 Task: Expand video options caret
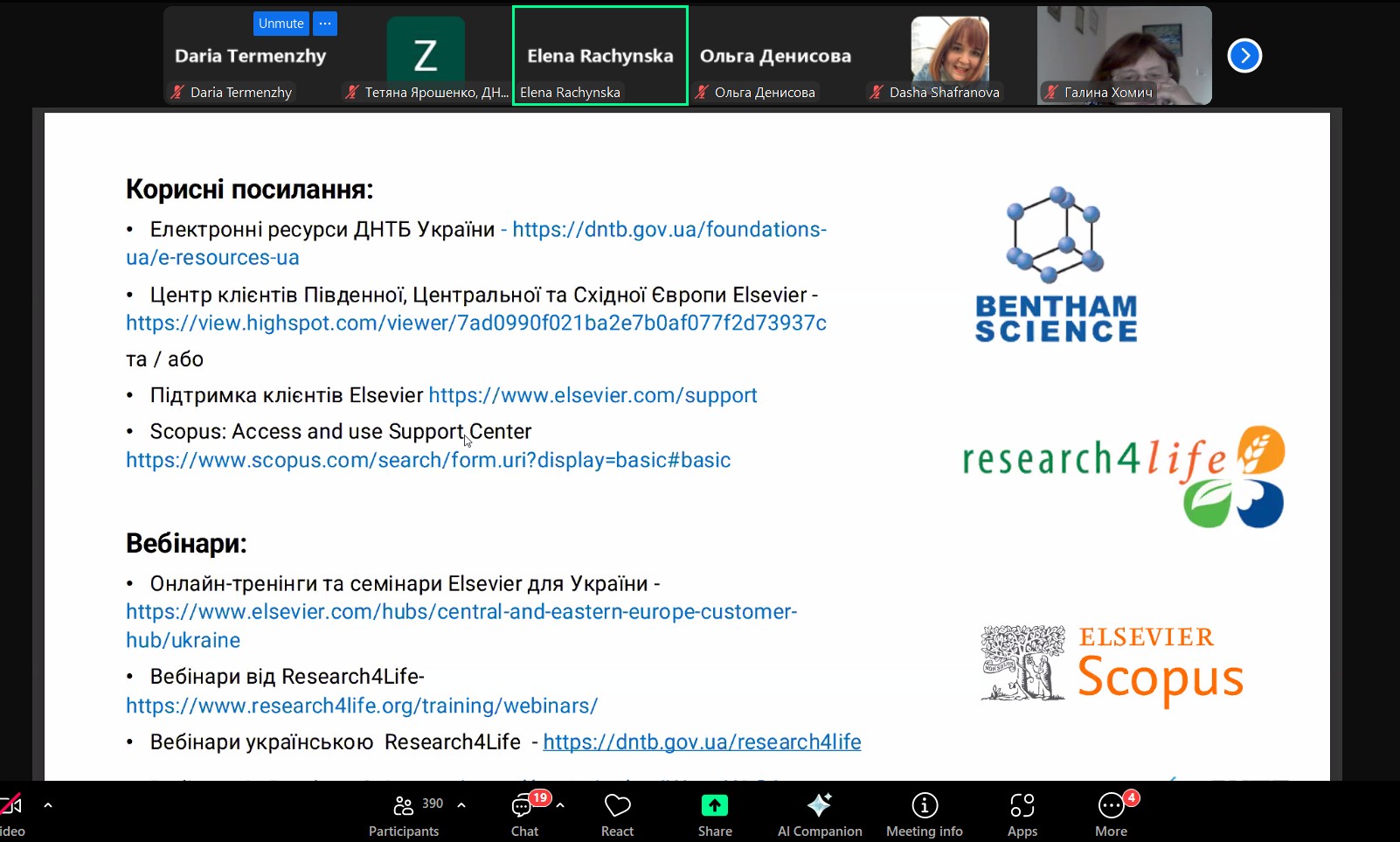click(48, 805)
